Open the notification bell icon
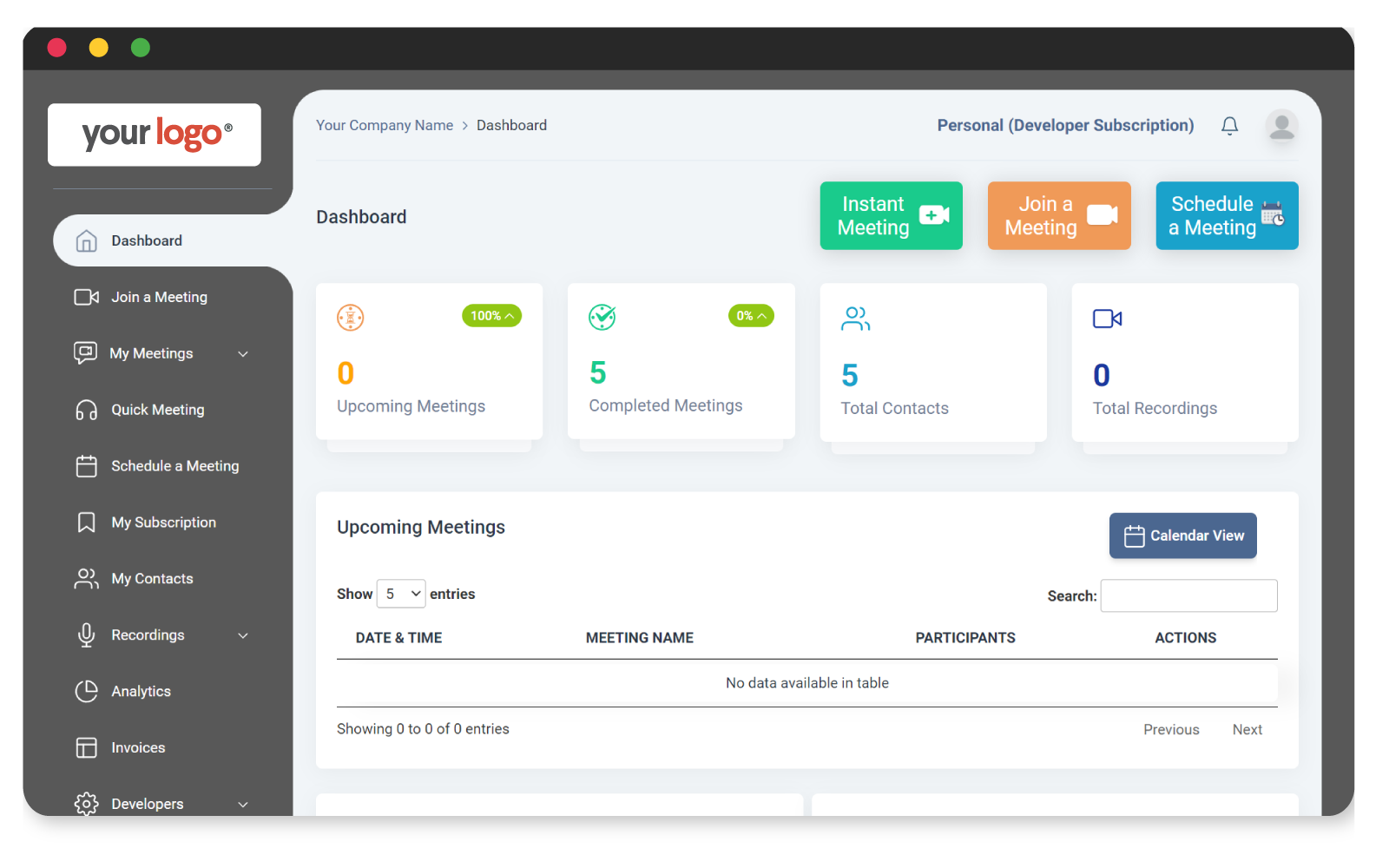The height and width of the screenshot is (868, 1389). [1229, 125]
